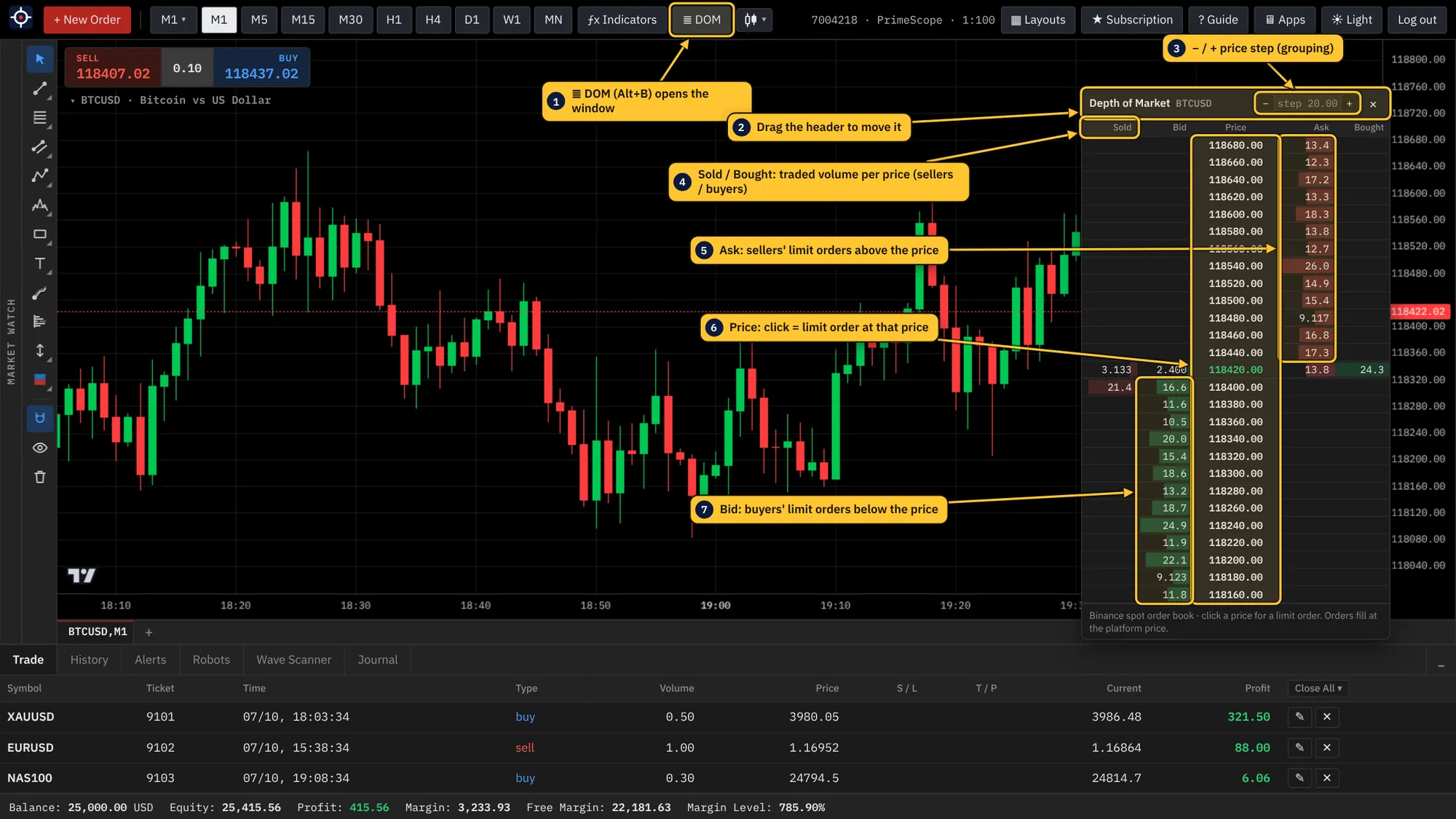Open the Layouts menu

coord(1038,20)
